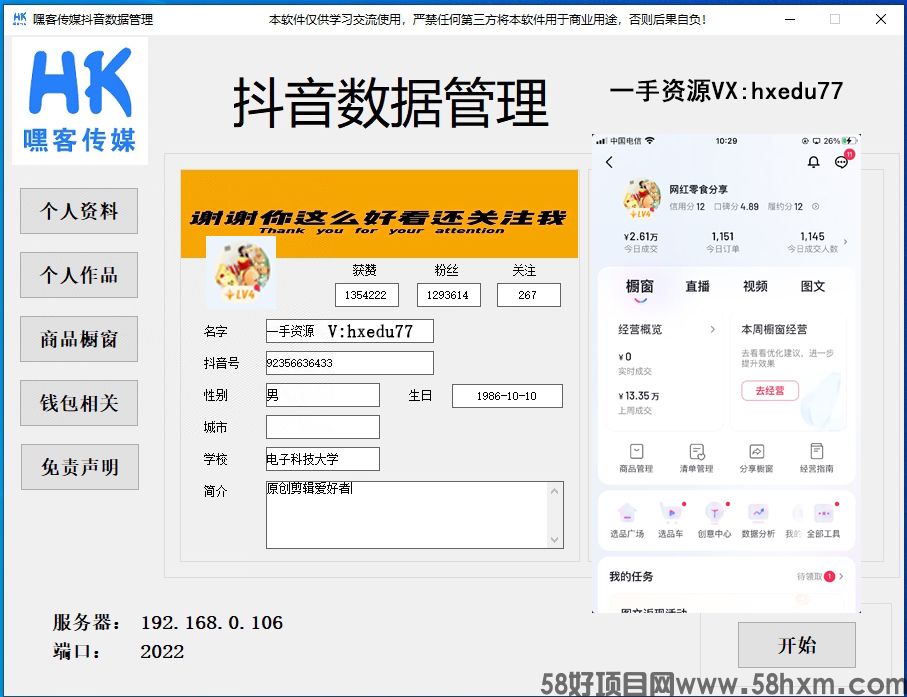Open the 个人作品 section
Image resolution: width=907 pixels, height=697 pixels.
79,275
